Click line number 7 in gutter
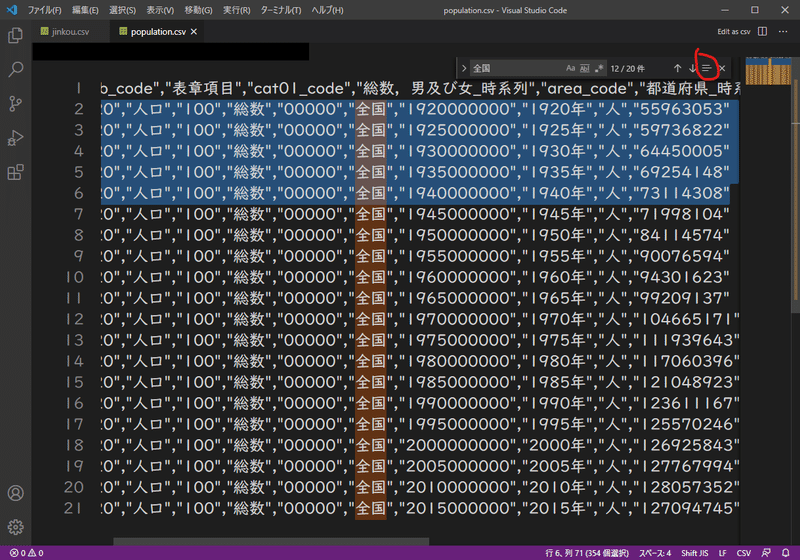800x560 pixels. (78, 214)
